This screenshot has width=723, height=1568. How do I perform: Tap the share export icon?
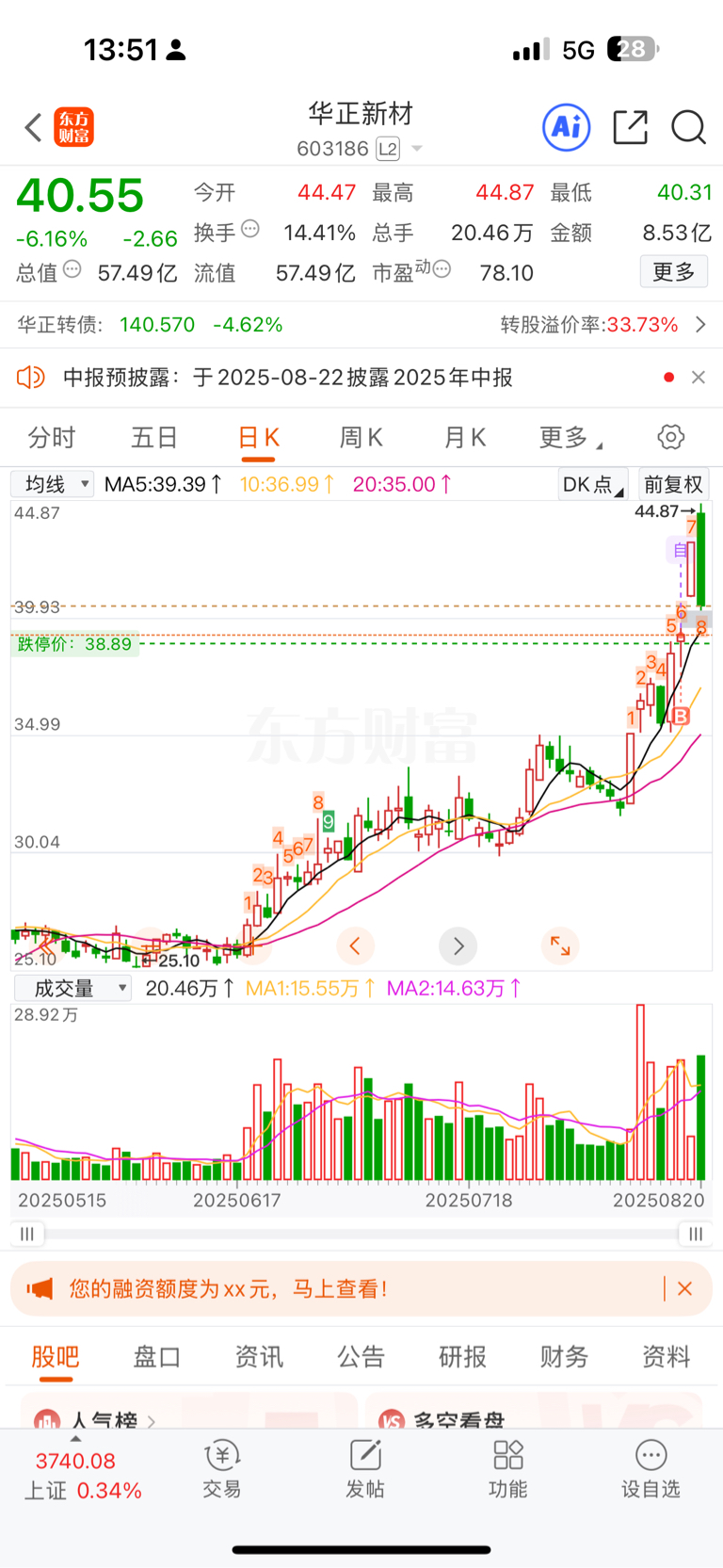click(x=630, y=127)
